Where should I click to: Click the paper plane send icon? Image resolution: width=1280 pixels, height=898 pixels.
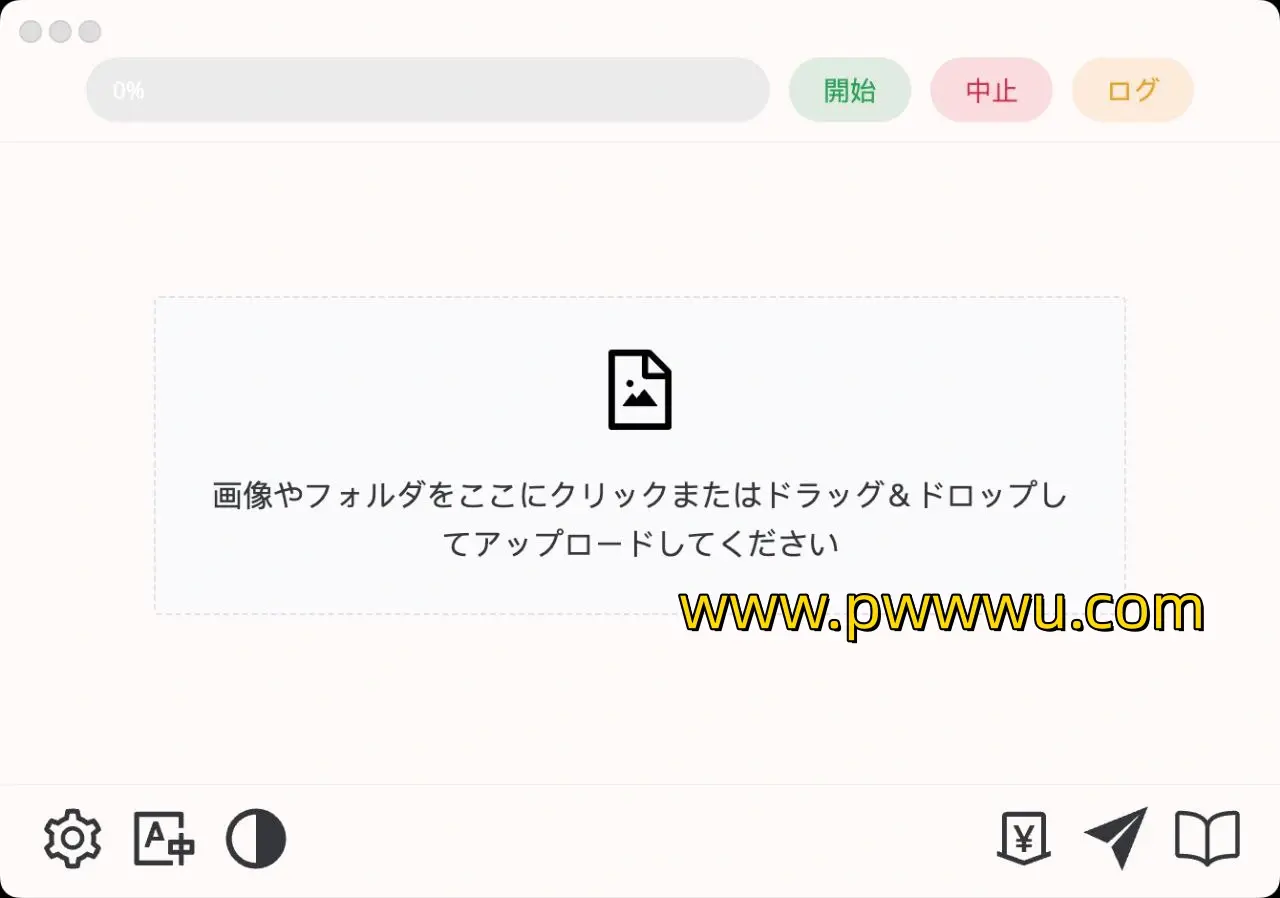click(x=1116, y=838)
